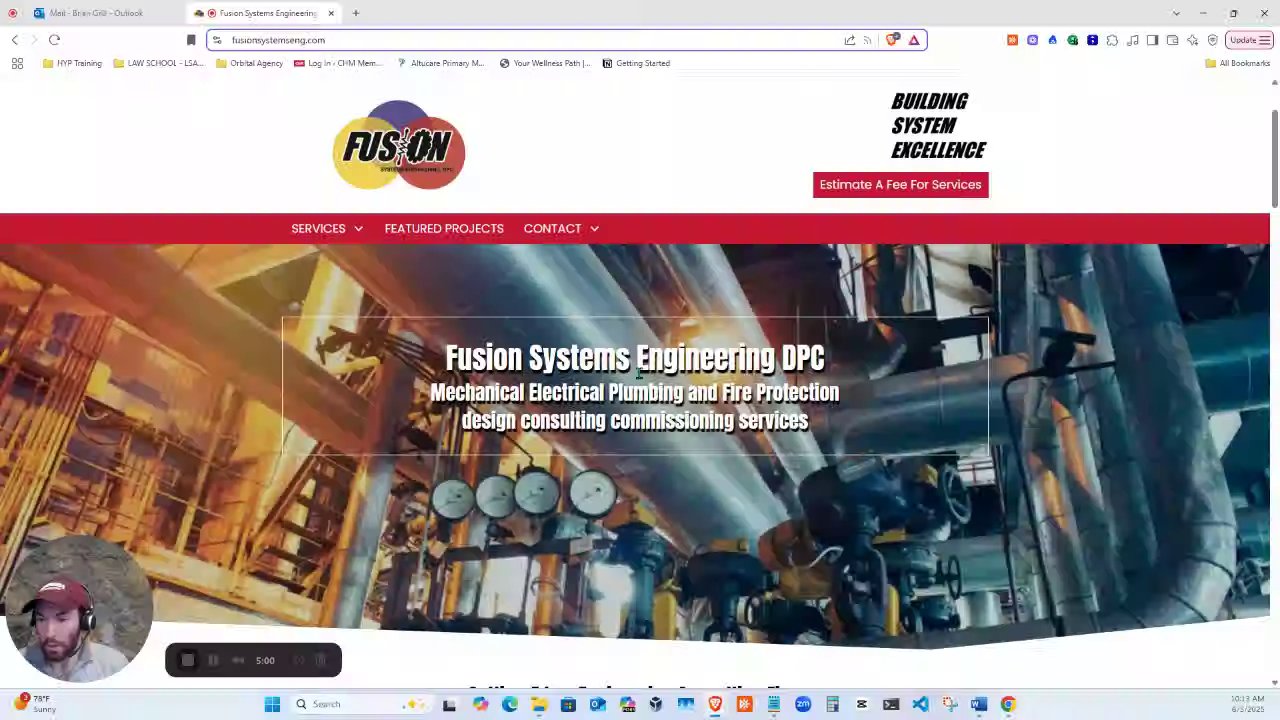Open the weather widget showing 78°F
Viewport: 1280px width, 720px height.
33,704
